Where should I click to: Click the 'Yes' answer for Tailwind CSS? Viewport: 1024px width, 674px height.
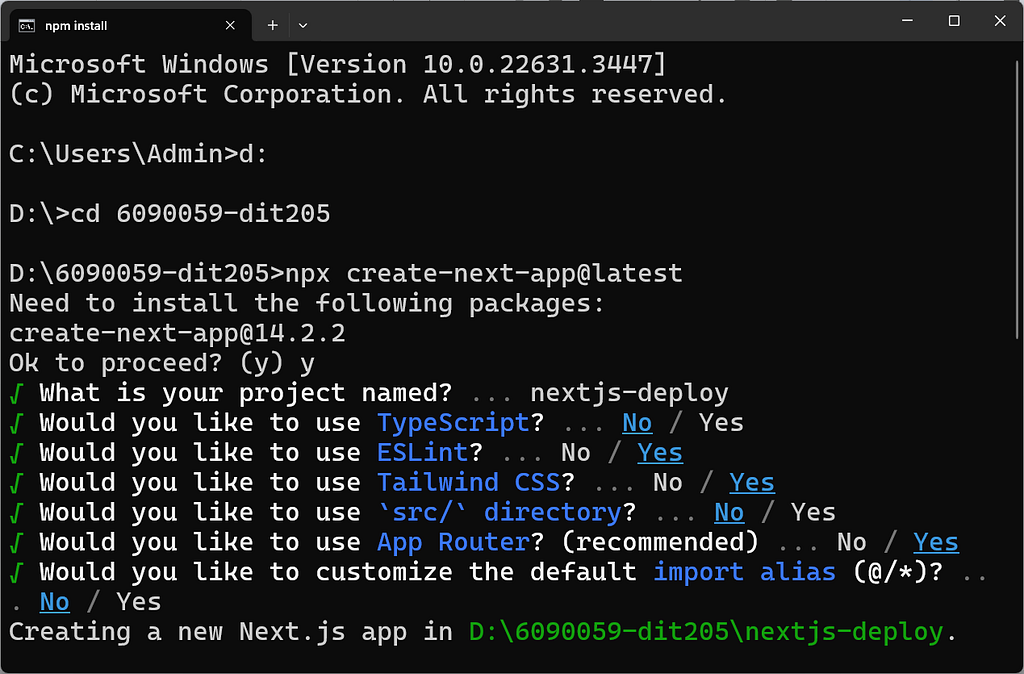pyautogui.click(x=752, y=483)
